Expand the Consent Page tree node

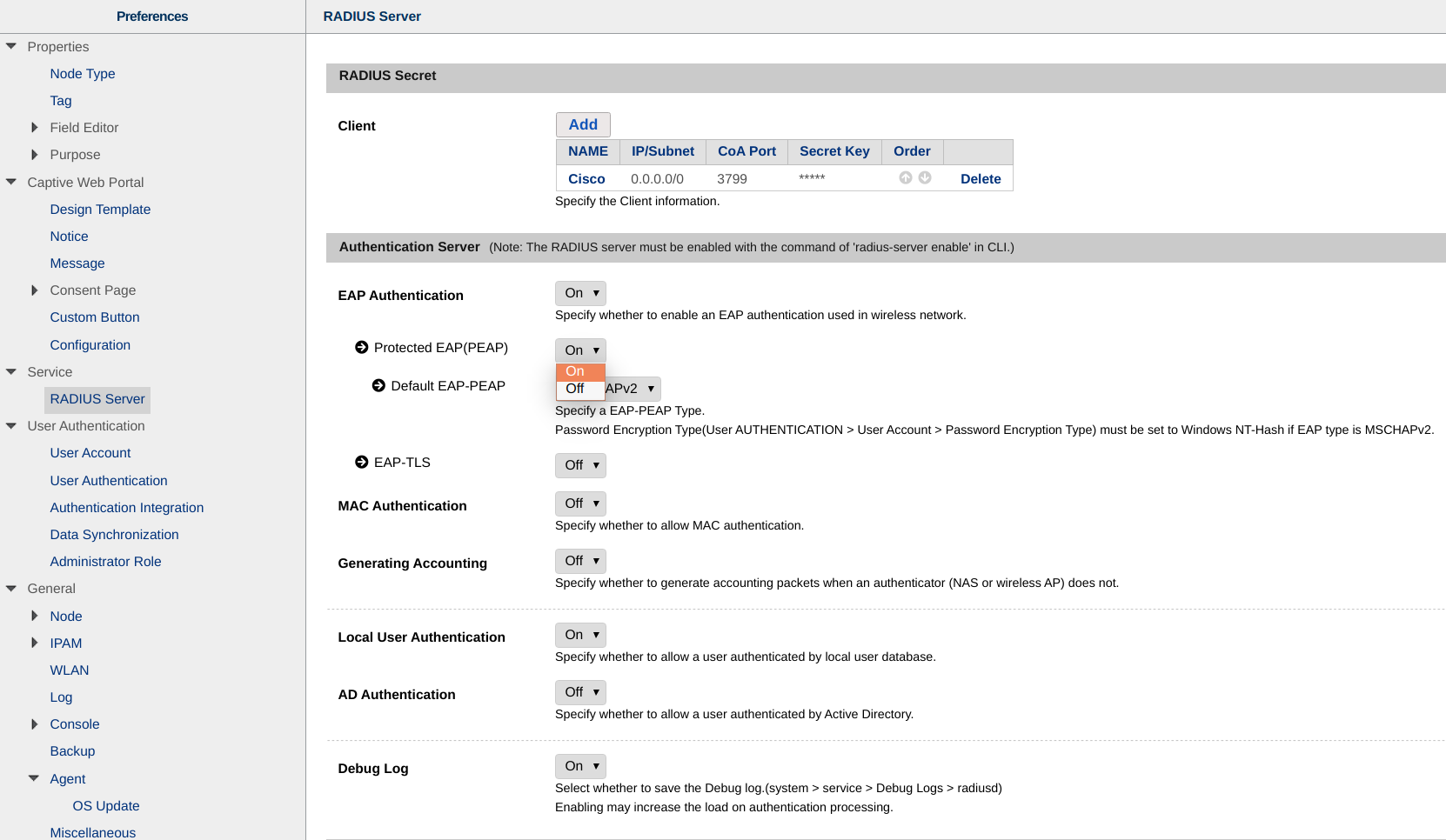(34, 290)
